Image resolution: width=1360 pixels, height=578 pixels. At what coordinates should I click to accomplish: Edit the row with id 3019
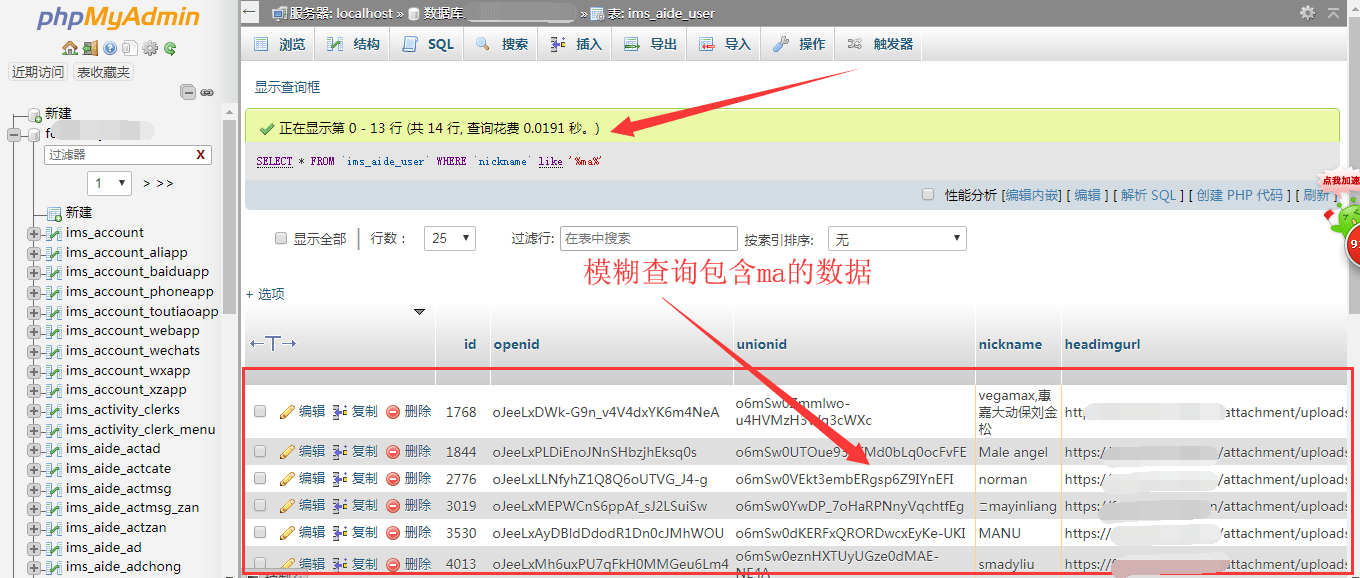click(x=302, y=506)
